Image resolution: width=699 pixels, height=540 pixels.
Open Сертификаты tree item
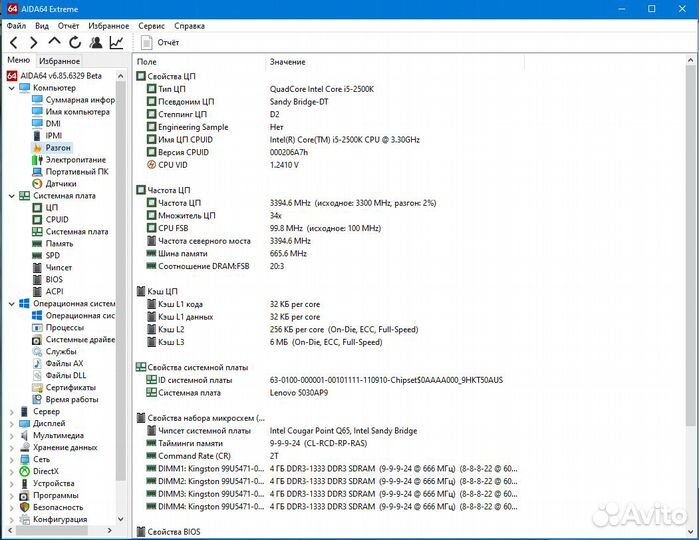pyautogui.click(x=64, y=387)
